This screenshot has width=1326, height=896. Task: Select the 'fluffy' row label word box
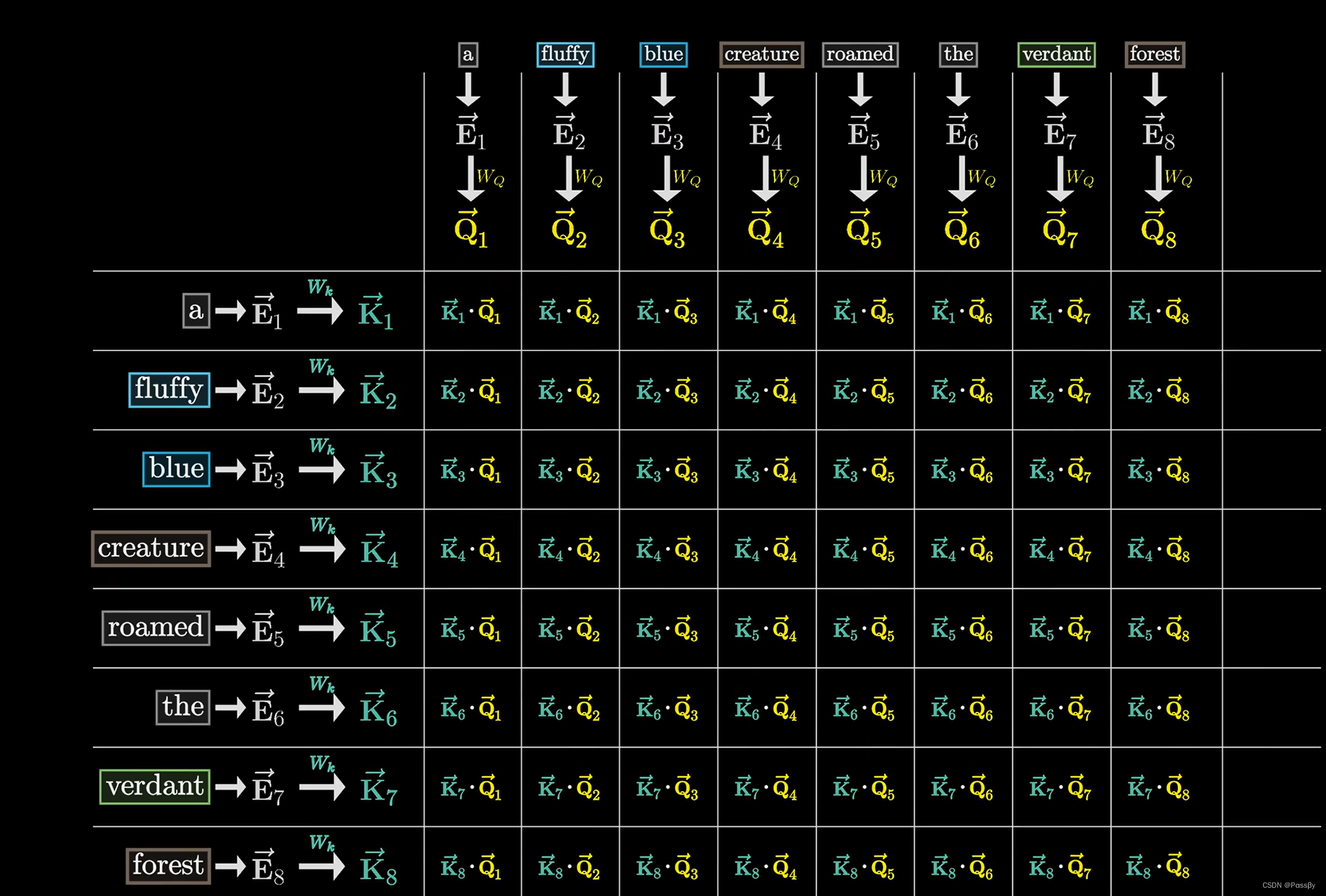169,389
